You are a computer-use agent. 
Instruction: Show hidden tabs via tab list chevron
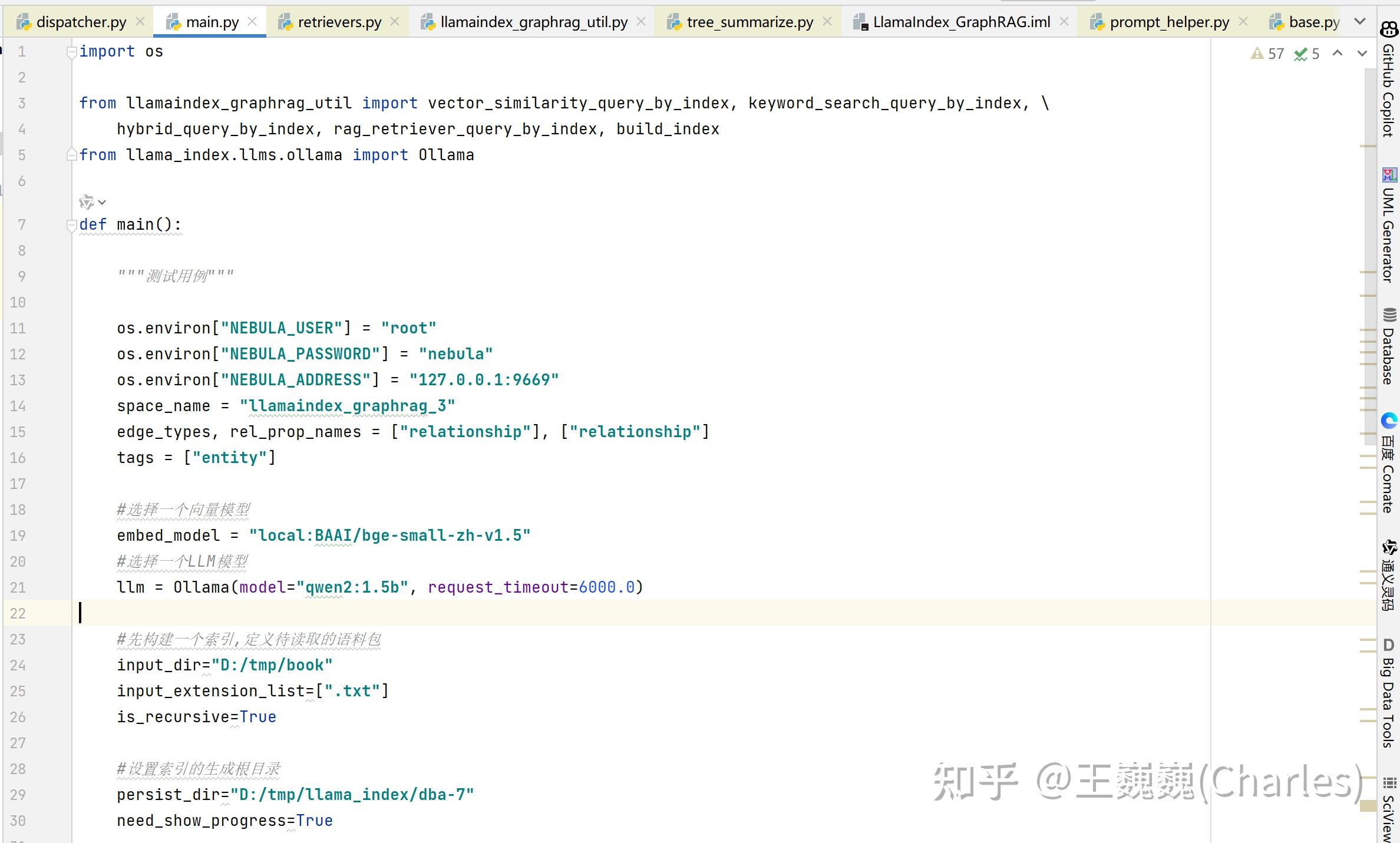pos(1360,22)
